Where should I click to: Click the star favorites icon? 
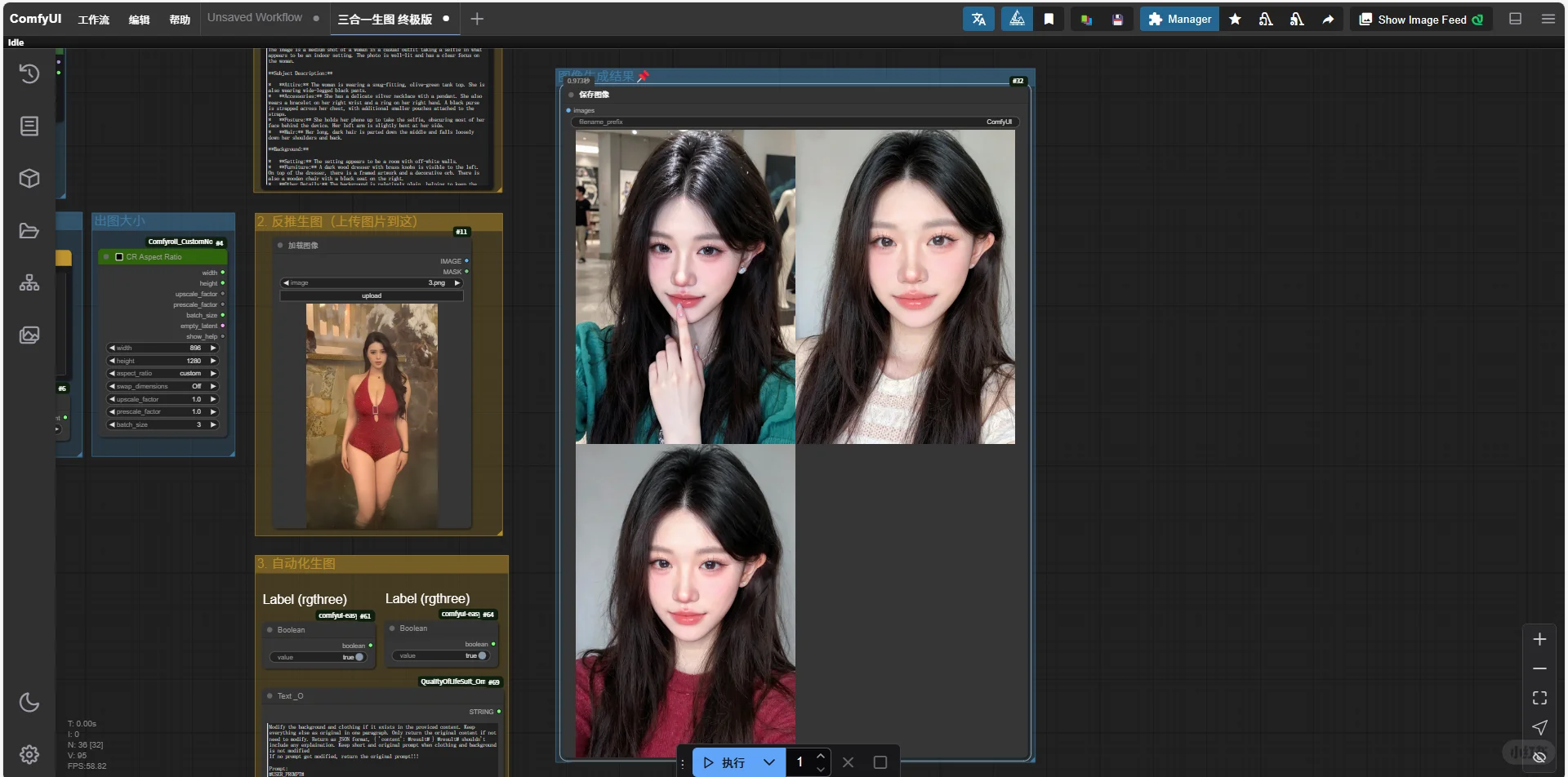[x=1235, y=19]
